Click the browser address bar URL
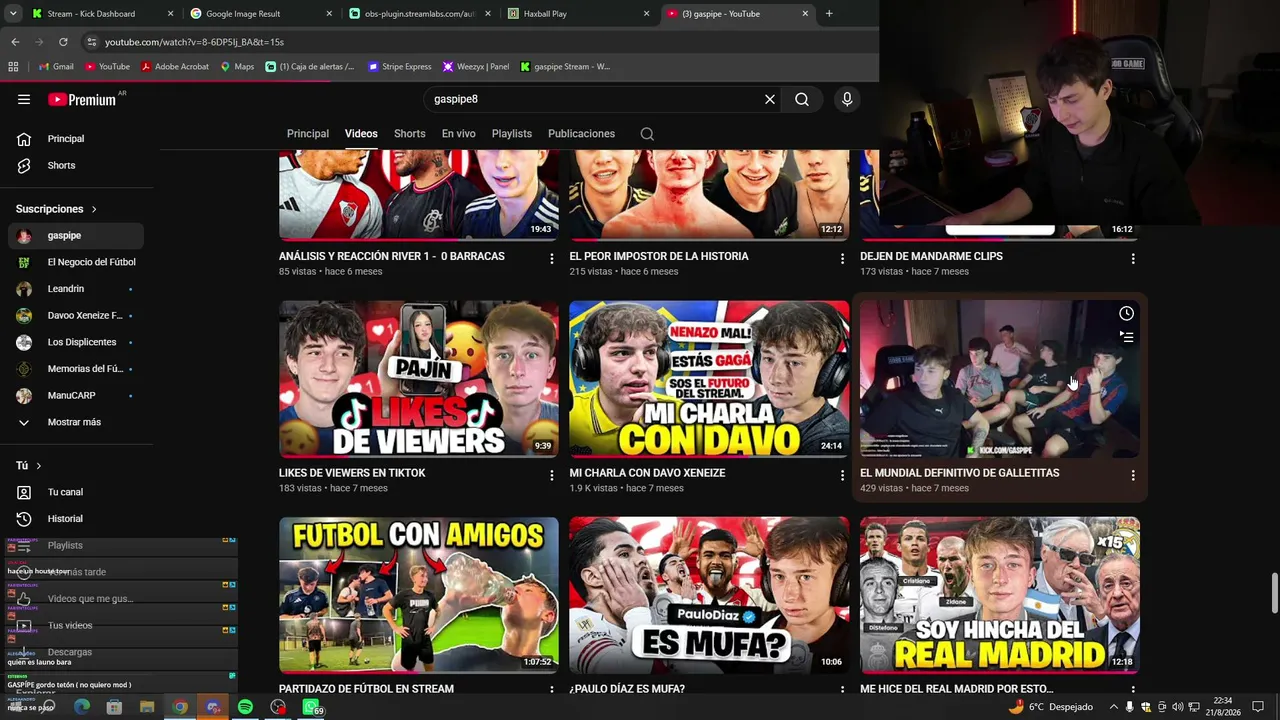Screen dimensions: 1280x720 pyautogui.click(x=195, y=42)
